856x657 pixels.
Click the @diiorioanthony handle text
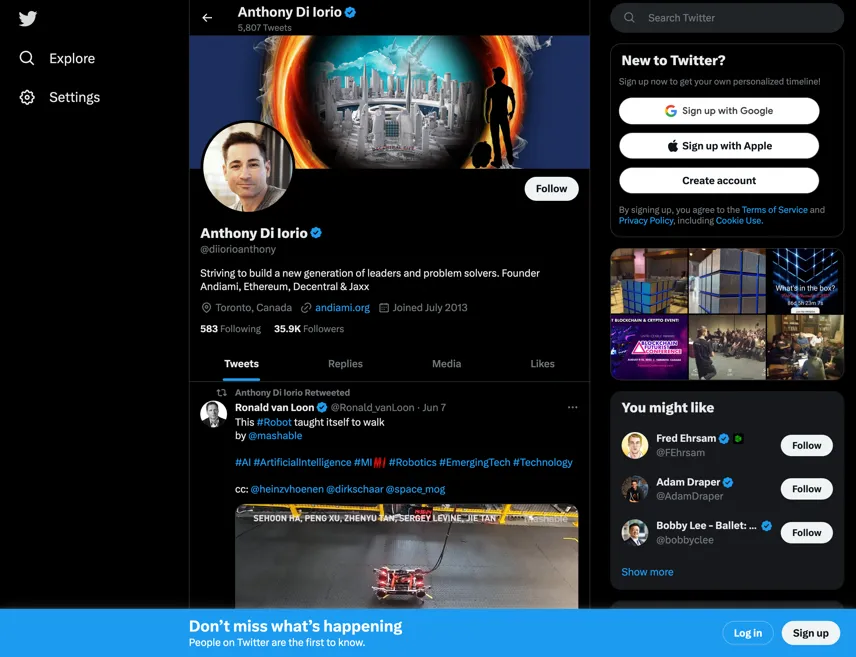(x=238, y=250)
